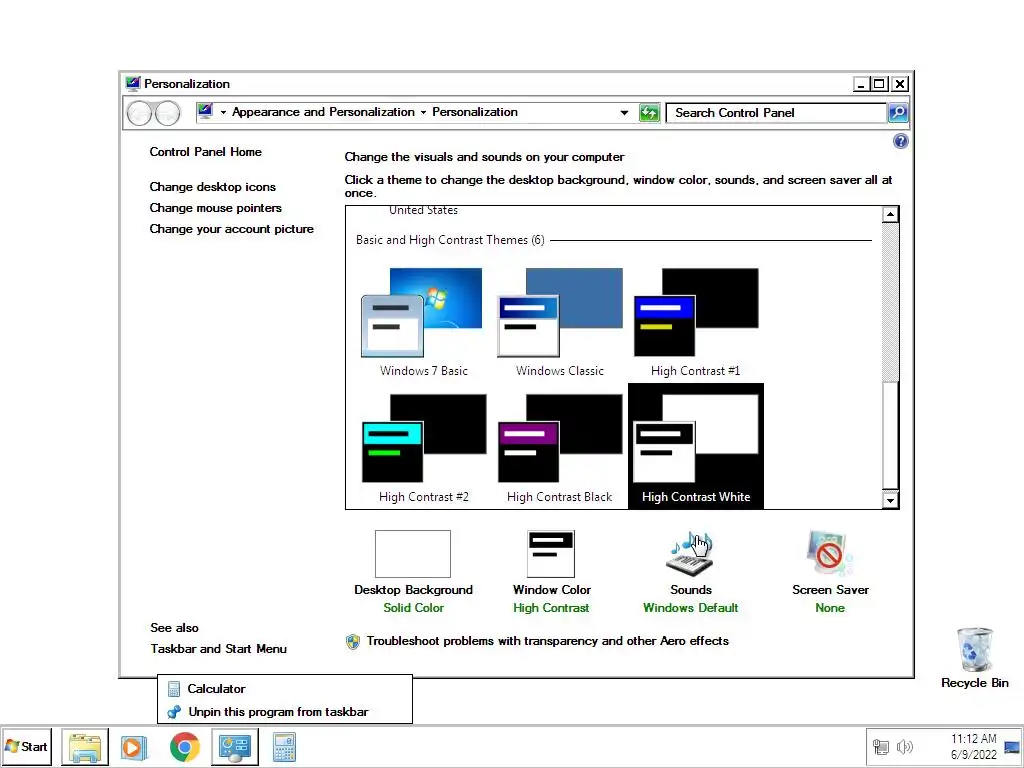Open the Start menu

pos(26,746)
